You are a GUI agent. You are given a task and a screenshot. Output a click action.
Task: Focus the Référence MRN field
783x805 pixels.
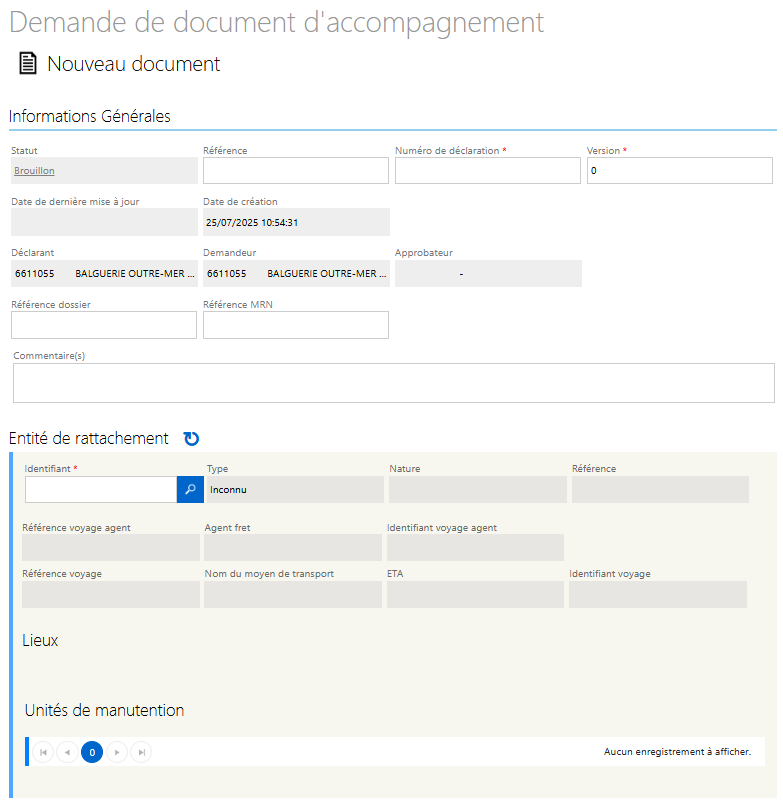pos(295,325)
